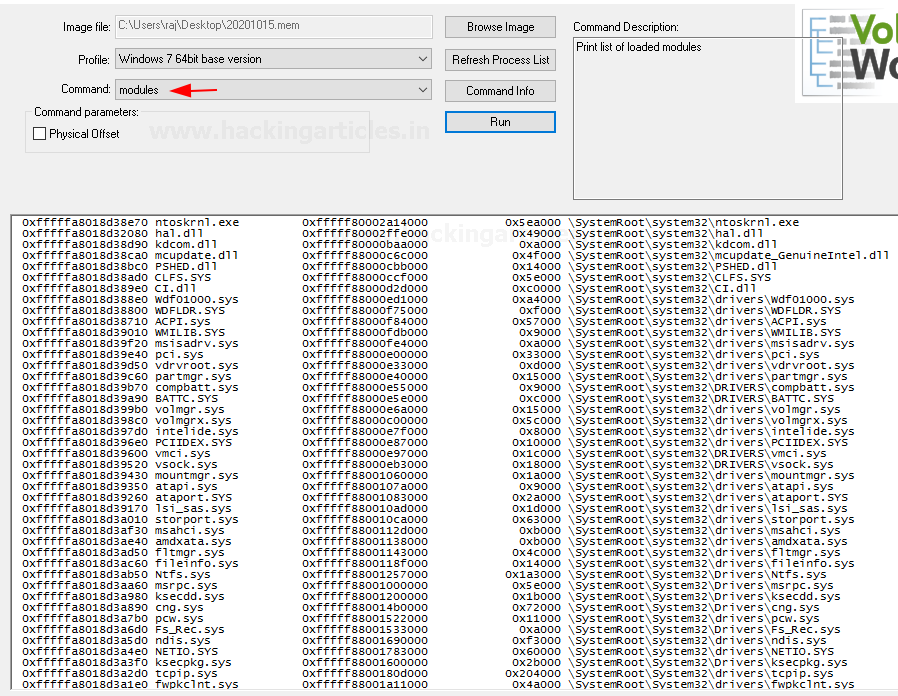Select the ACPI.sys module row

pyautogui.click(x=183, y=322)
